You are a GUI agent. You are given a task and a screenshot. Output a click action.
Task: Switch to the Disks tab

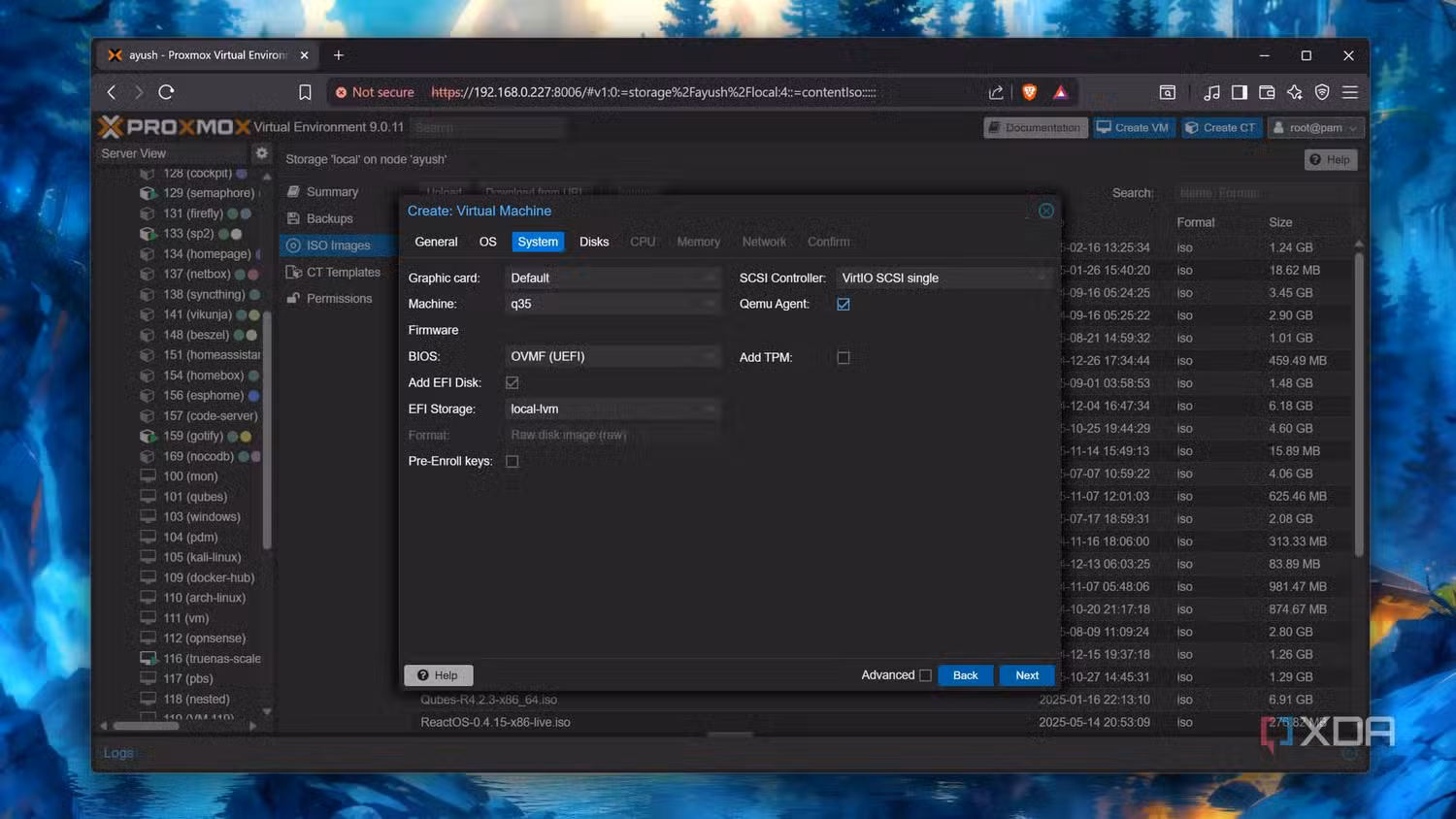tap(594, 242)
